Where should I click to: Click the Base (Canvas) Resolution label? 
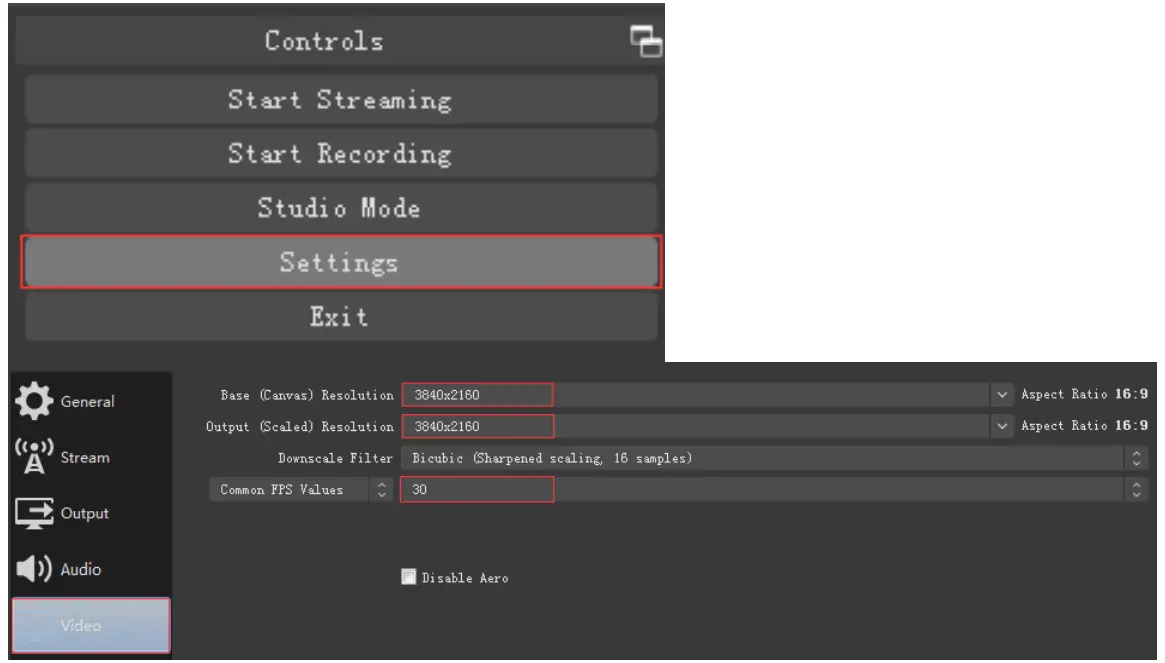point(307,395)
